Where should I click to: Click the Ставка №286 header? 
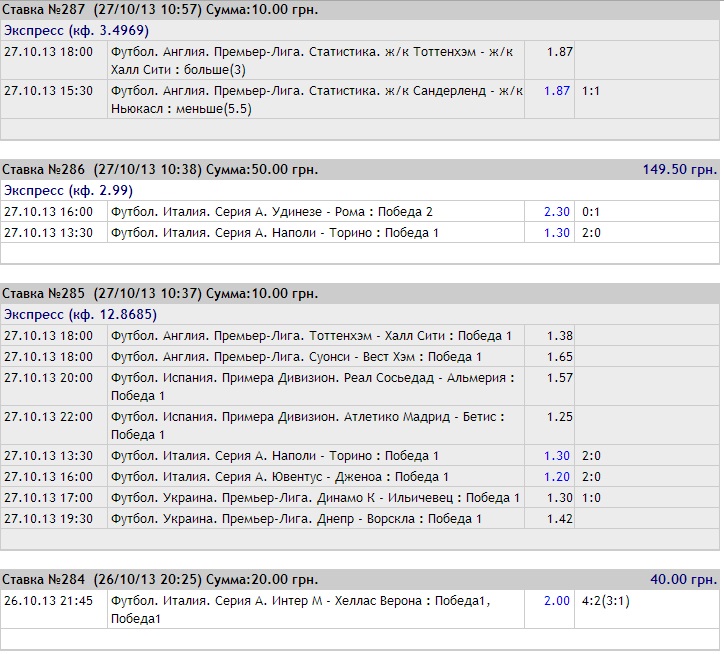160,169
